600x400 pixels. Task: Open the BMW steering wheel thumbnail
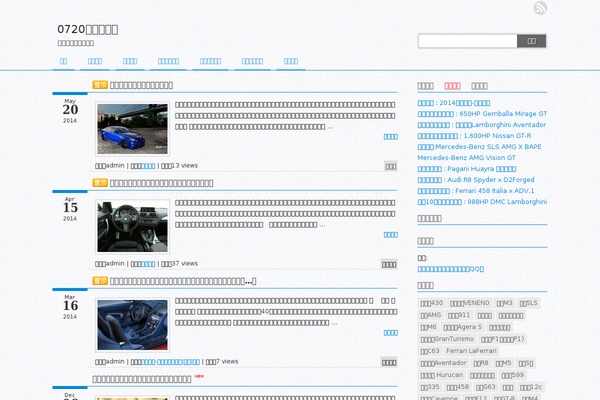tap(132, 227)
